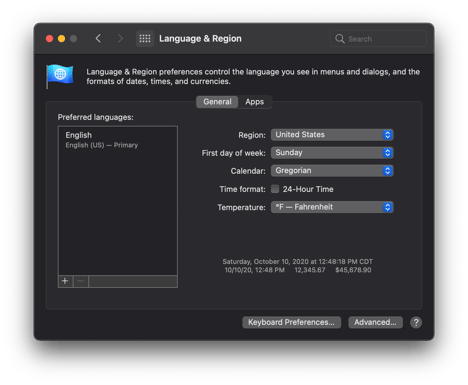Image resolution: width=468 pixels, height=385 pixels.
Task: Click the sample currency '$45,678.90'
Action: tap(353, 270)
